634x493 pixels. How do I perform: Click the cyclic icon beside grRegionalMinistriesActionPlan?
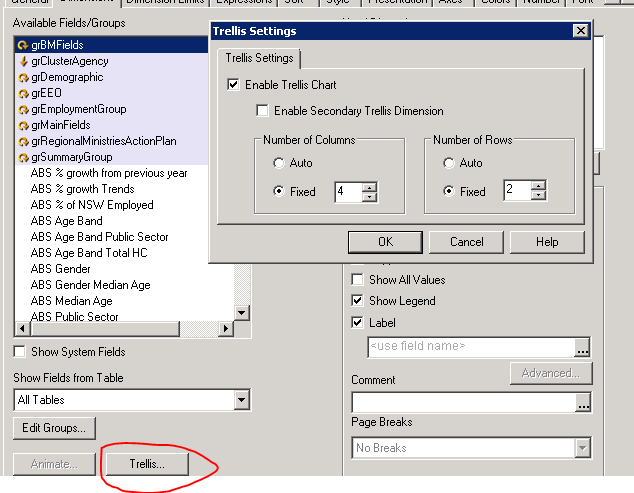pyautogui.click(x=23, y=141)
